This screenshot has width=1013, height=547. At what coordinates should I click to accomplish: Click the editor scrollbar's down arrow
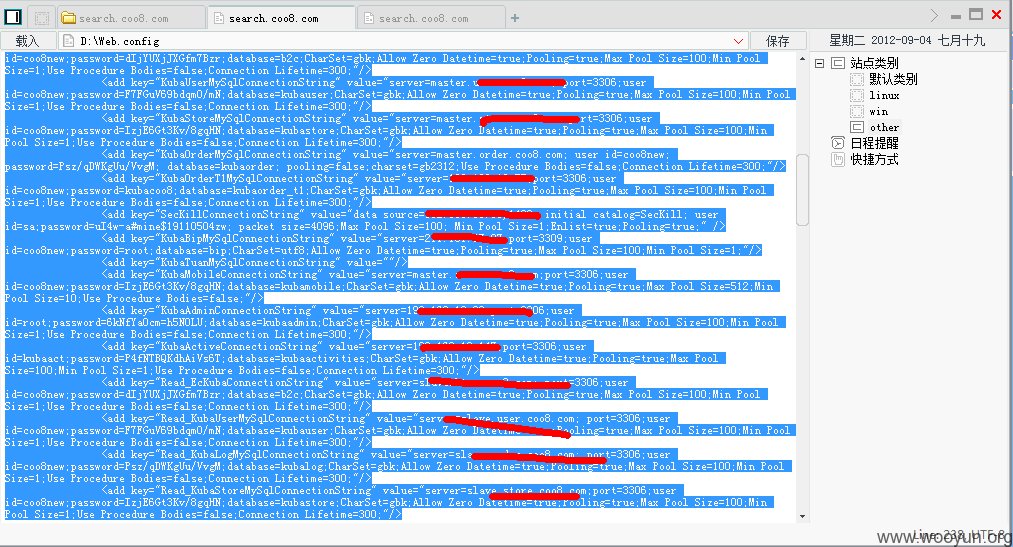(x=802, y=517)
